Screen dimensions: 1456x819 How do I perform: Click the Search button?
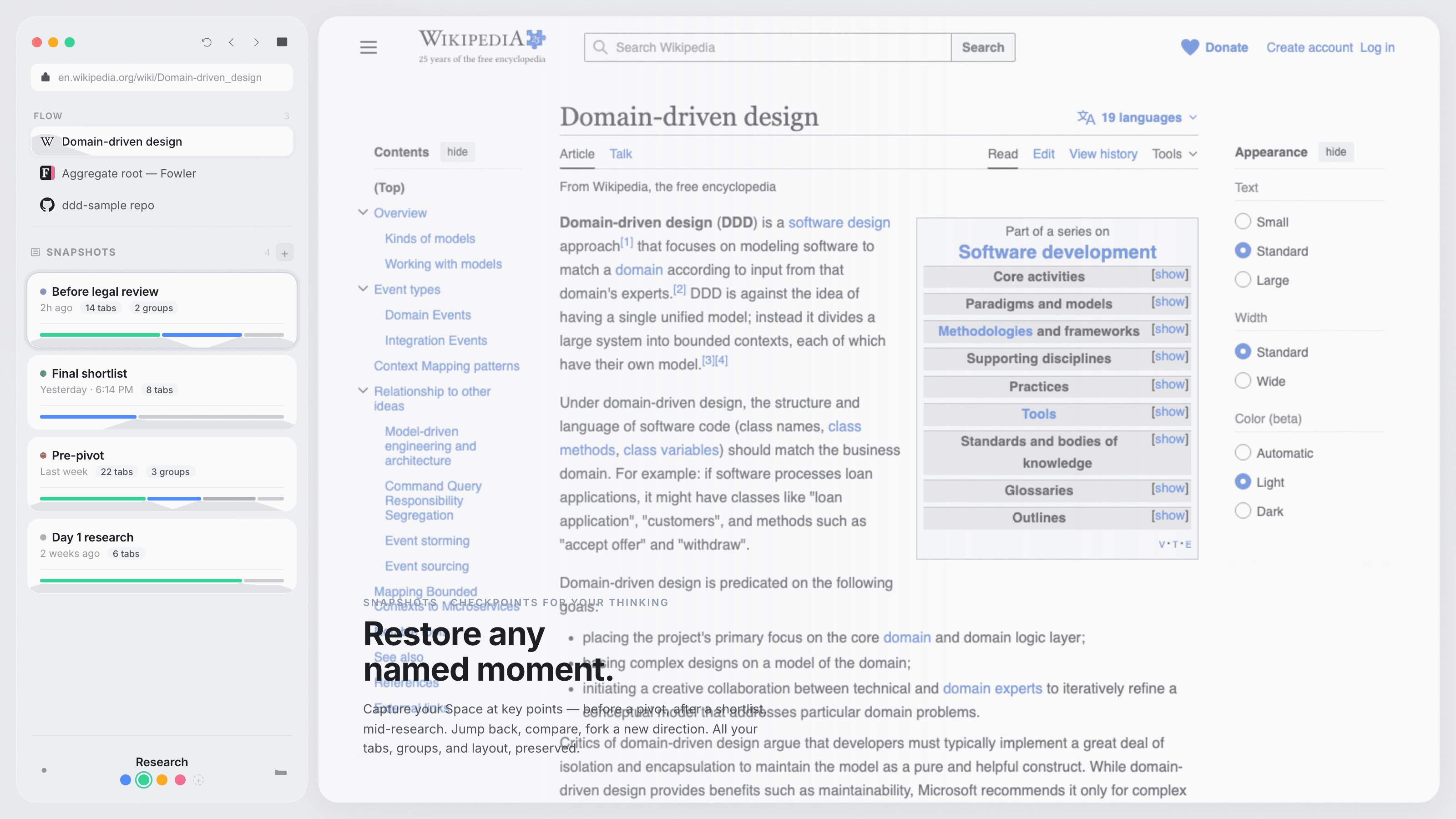pos(983,47)
